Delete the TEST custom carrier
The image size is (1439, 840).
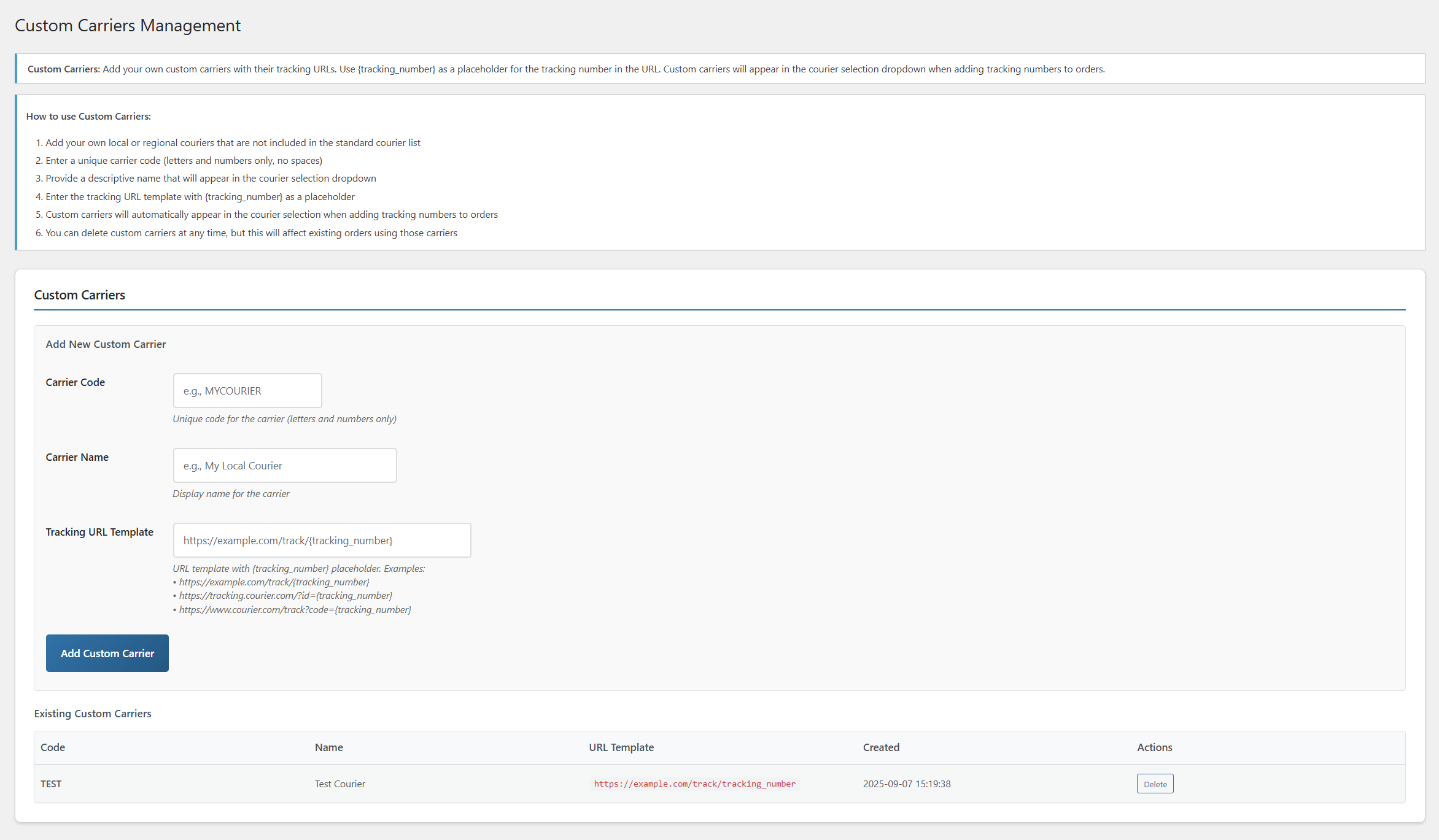coord(1155,784)
